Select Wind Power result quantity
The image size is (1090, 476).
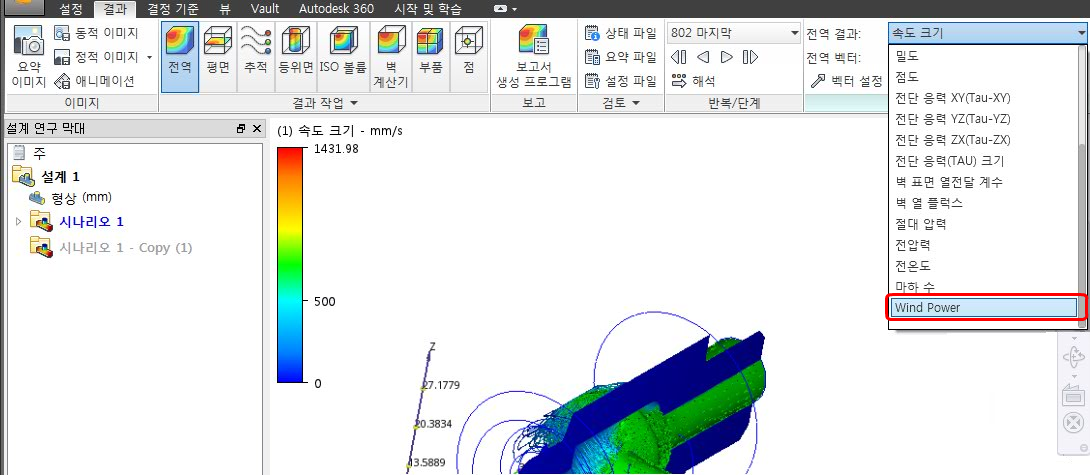[983, 307]
